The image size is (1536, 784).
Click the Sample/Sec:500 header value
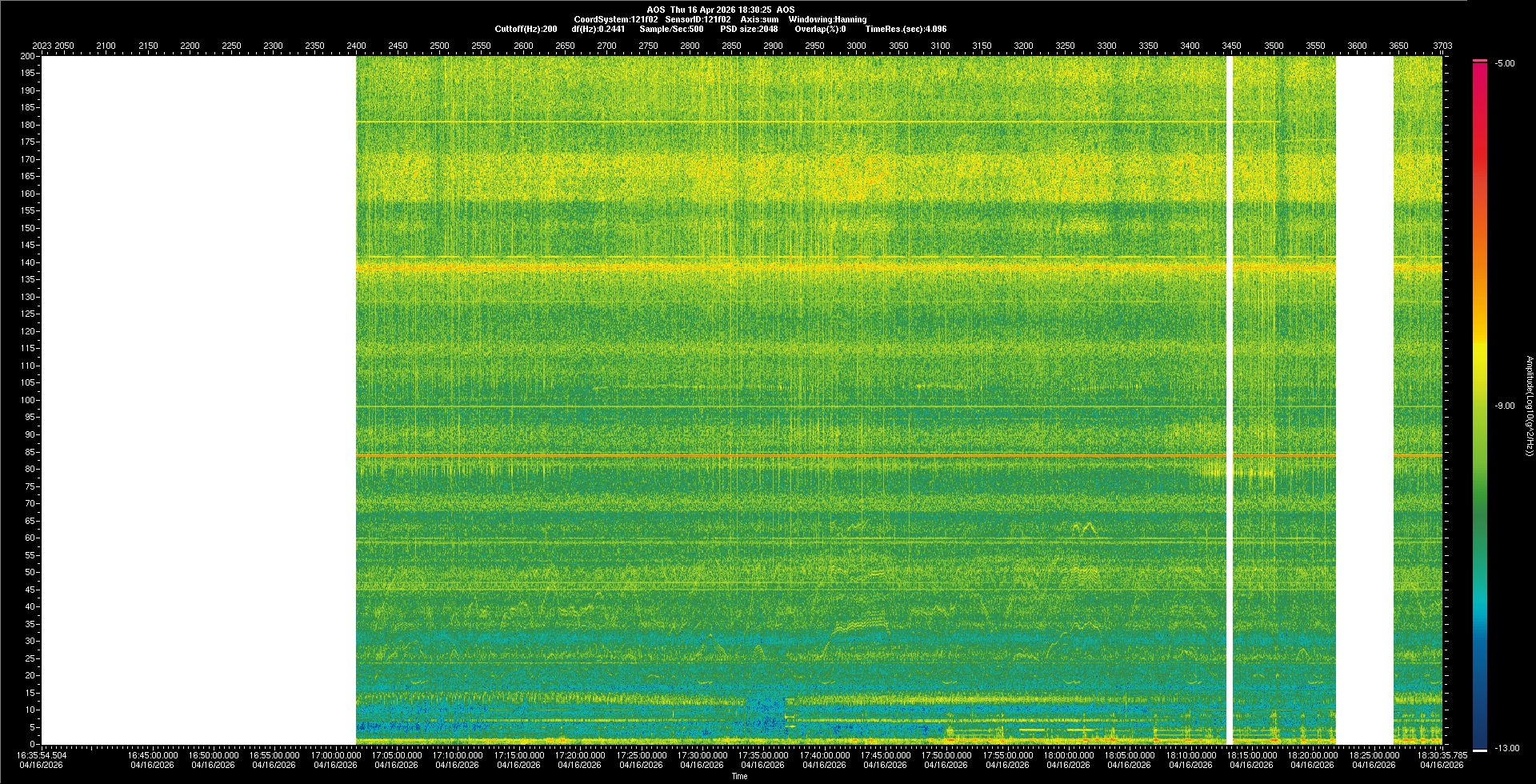(671, 29)
